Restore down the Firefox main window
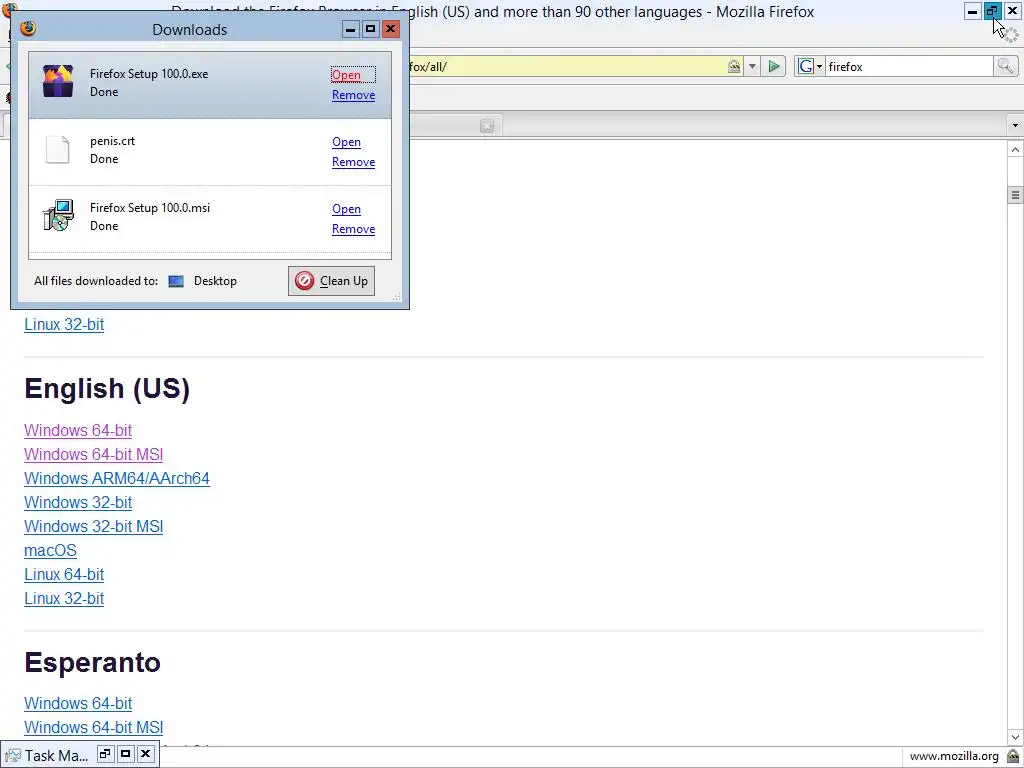Screen dimensions: 1024x768 [992, 11]
